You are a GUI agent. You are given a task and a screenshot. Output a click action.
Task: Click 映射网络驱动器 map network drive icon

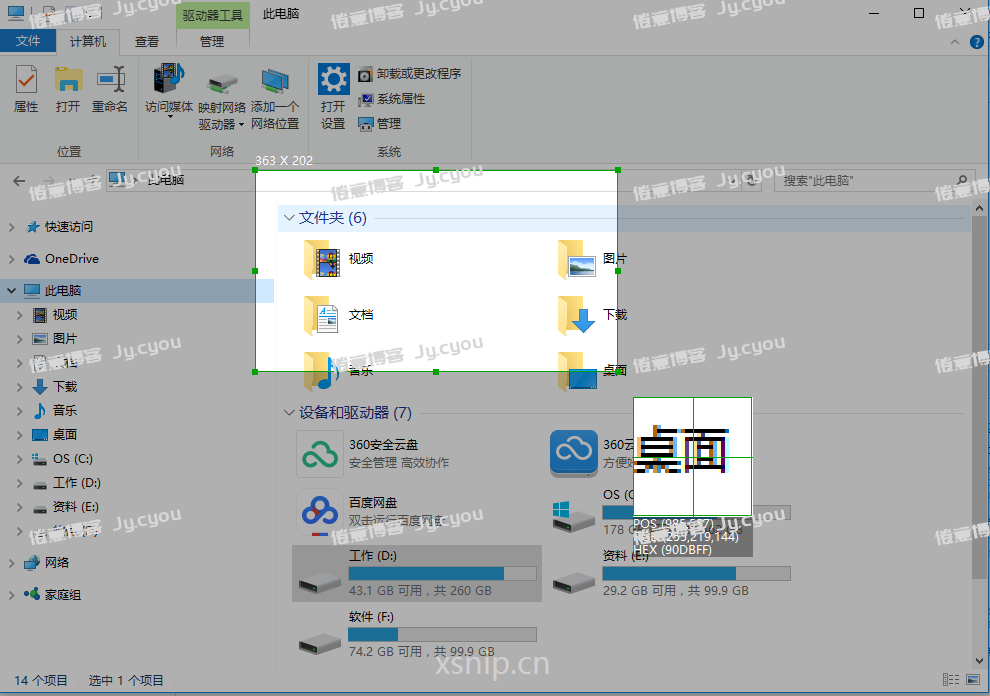tap(222, 83)
